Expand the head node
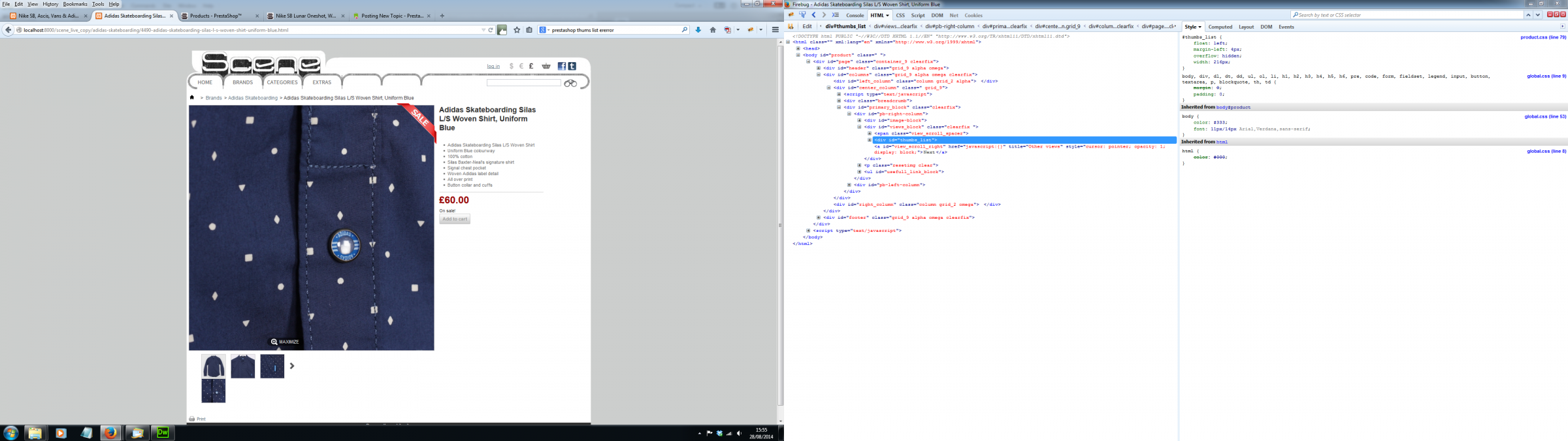Screen dimensions: 1568x441 pyautogui.click(x=798, y=48)
